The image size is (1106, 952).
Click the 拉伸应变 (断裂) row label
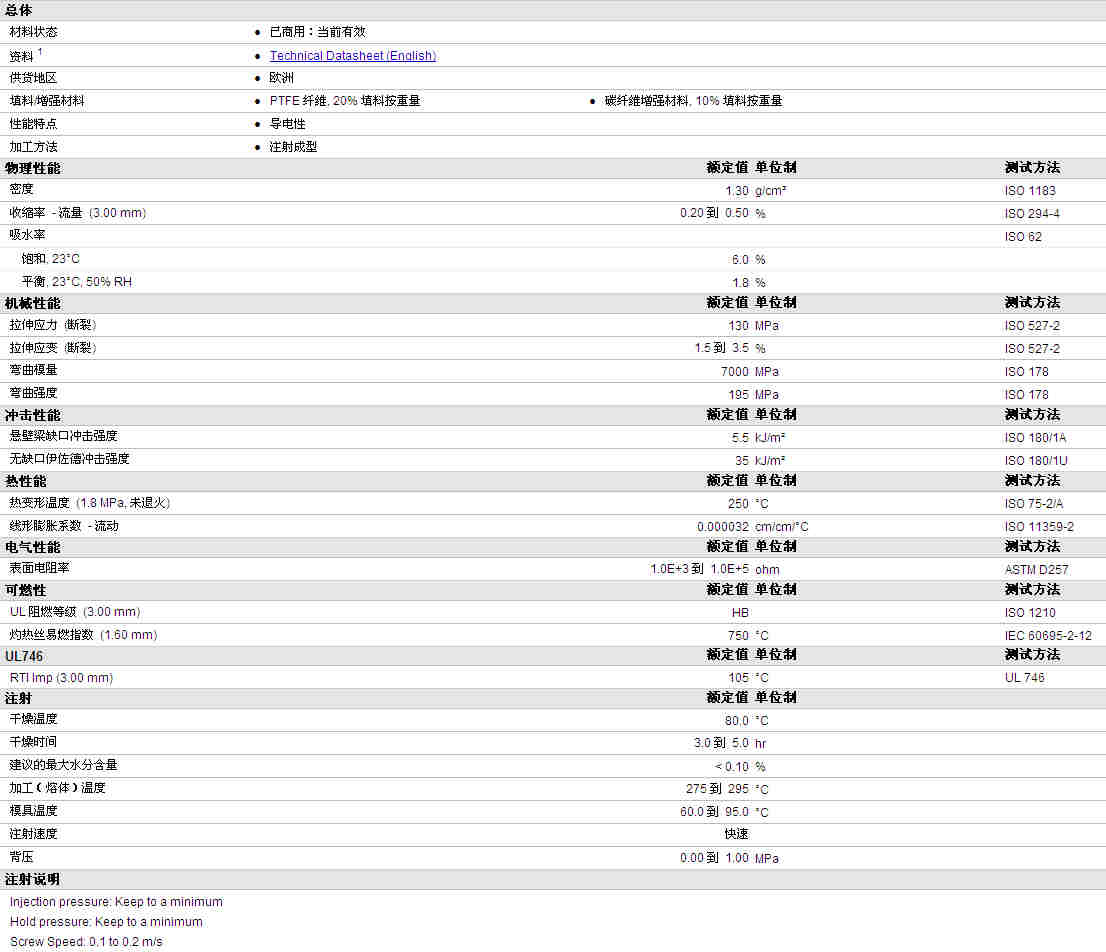tap(53, 348)
